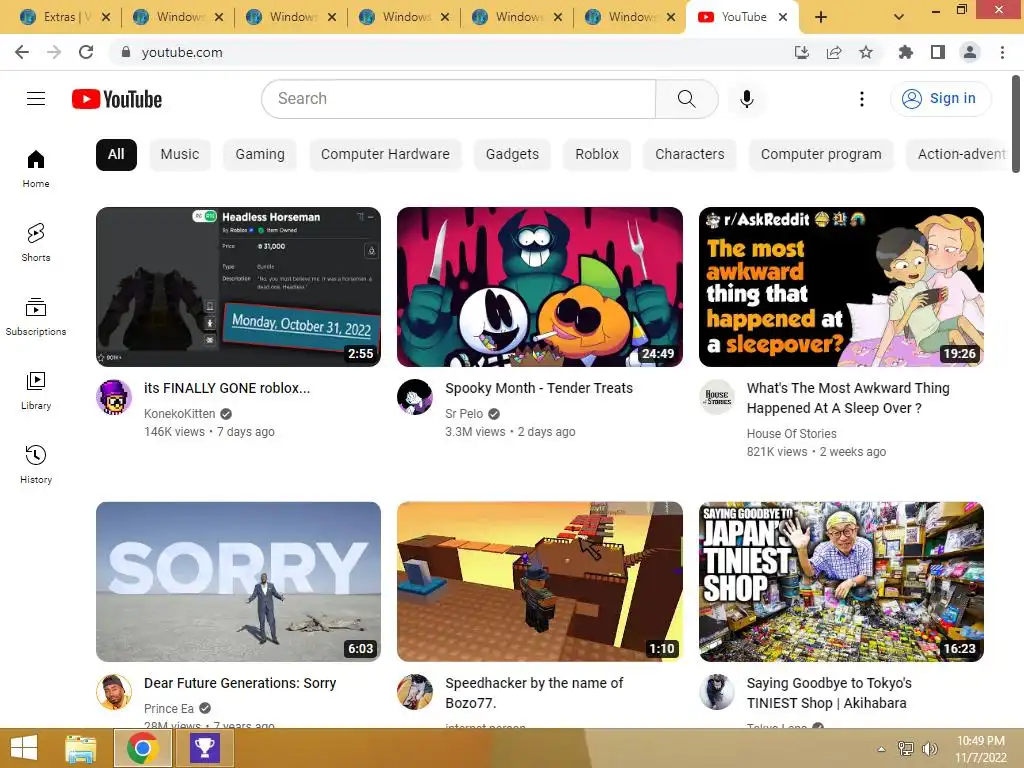Open 'Saying Goodbye to Tokyo's TINIEST Shop' title
The width and height of the screenshot is (1024, 768).
coord(829,693)
